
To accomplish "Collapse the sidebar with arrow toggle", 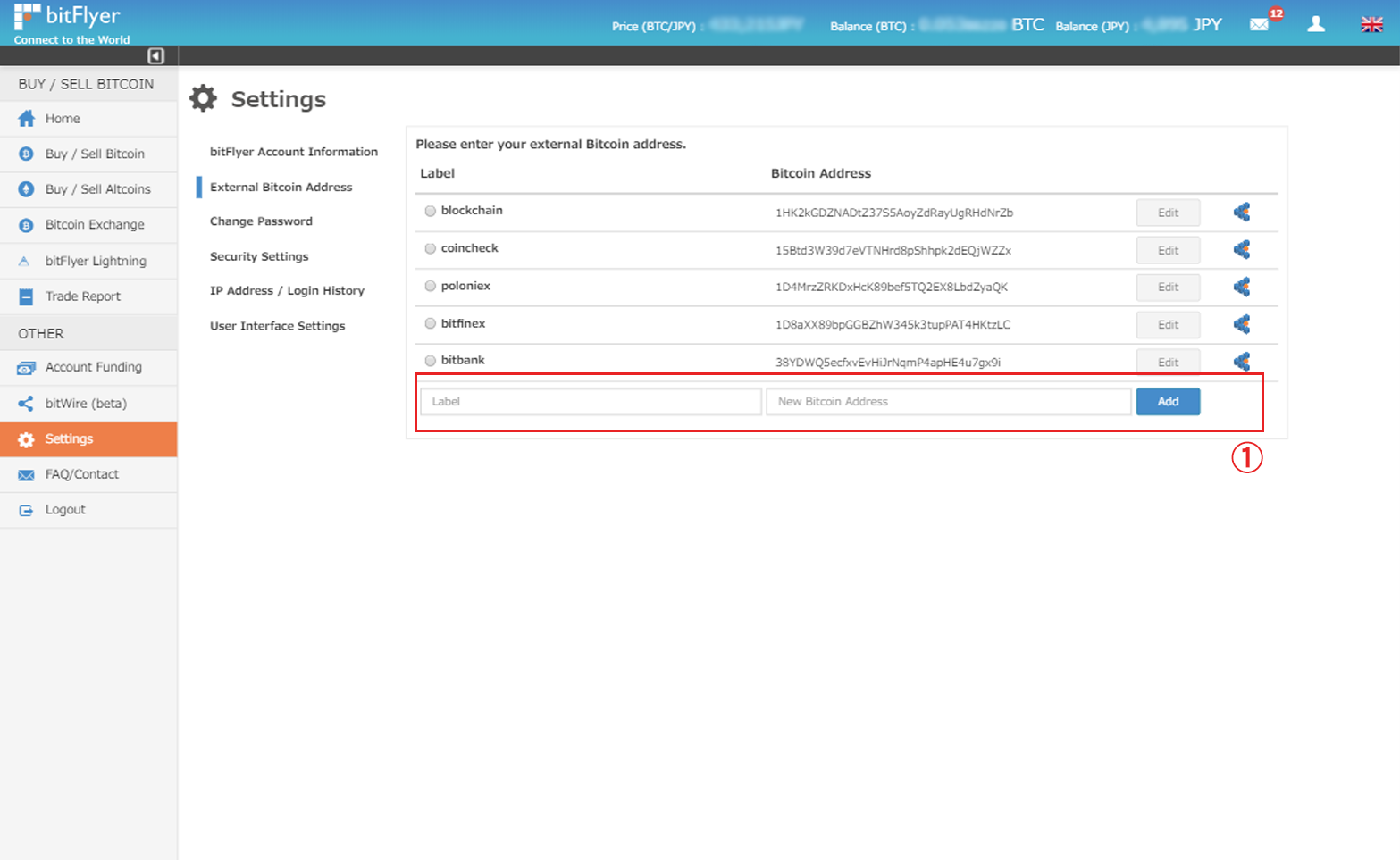I will click(x=155, y=56).
